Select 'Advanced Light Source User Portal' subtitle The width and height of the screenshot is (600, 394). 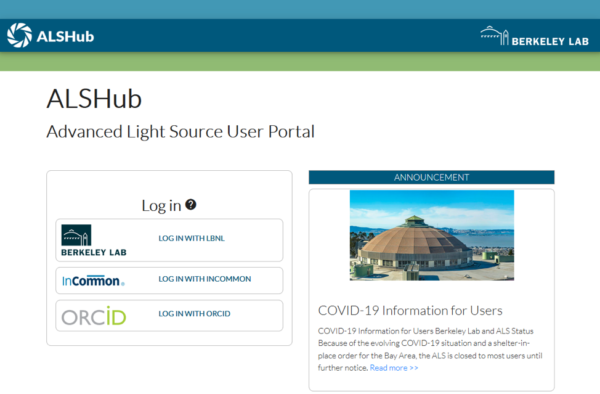pyautogui.click(x=181, y=132)
